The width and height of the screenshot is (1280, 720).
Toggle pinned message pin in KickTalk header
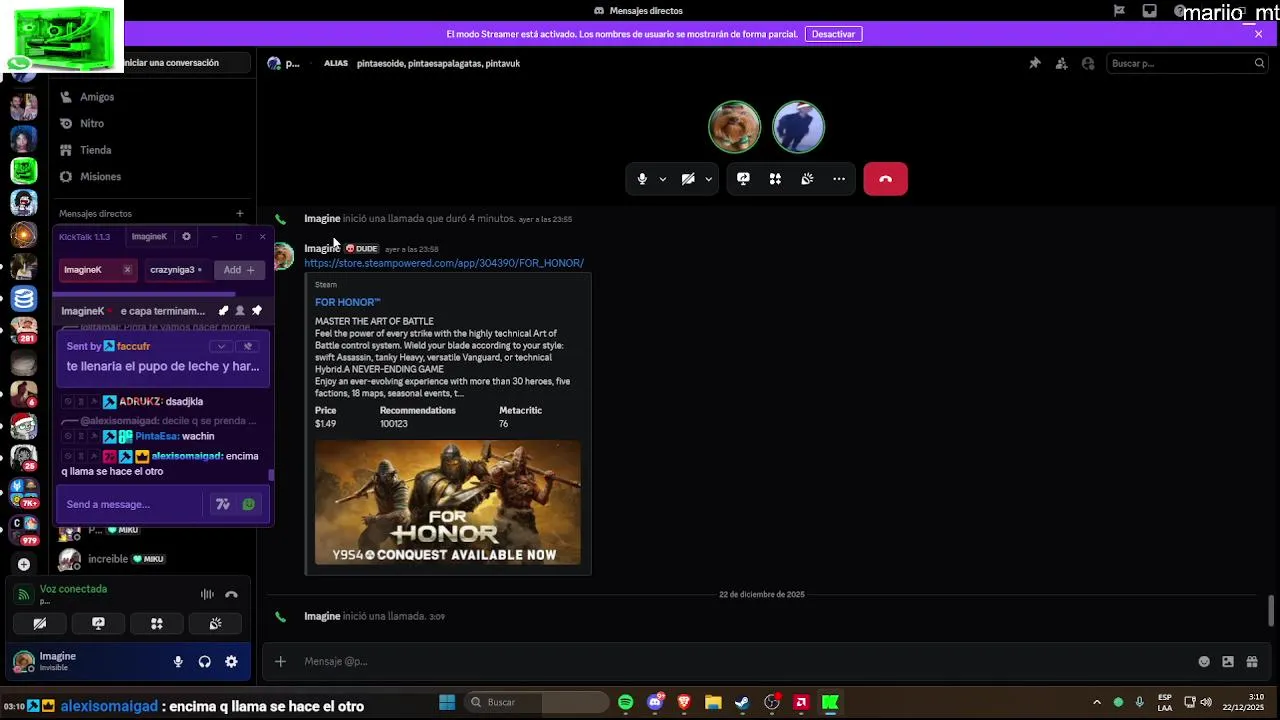click(x=257, y=311)
